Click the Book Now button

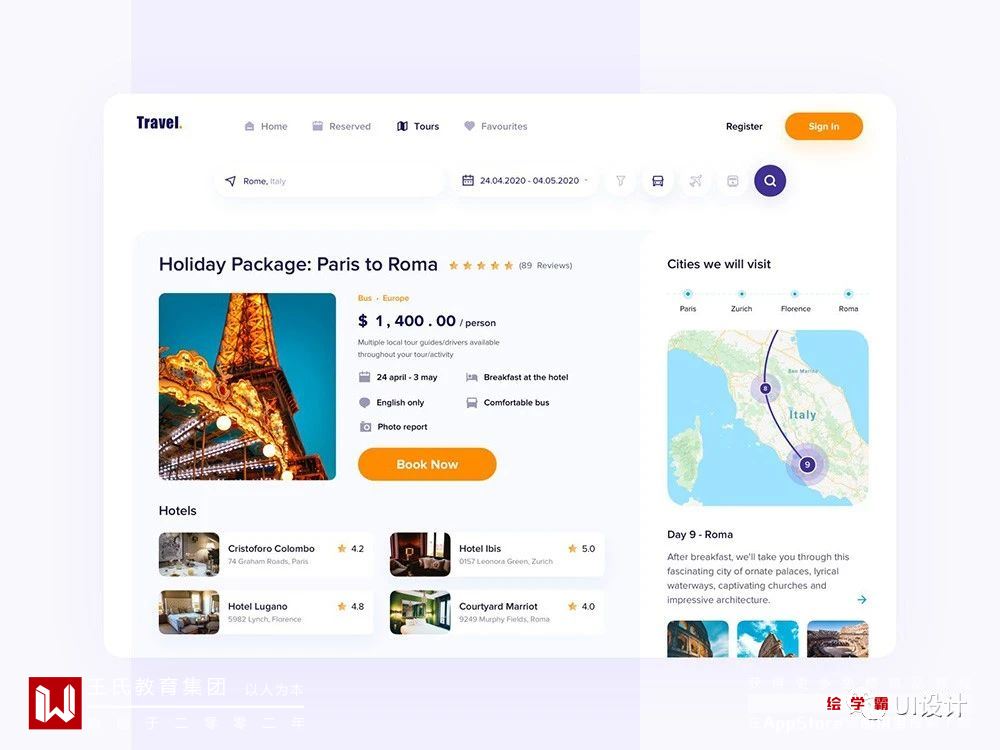coord(427,464)
